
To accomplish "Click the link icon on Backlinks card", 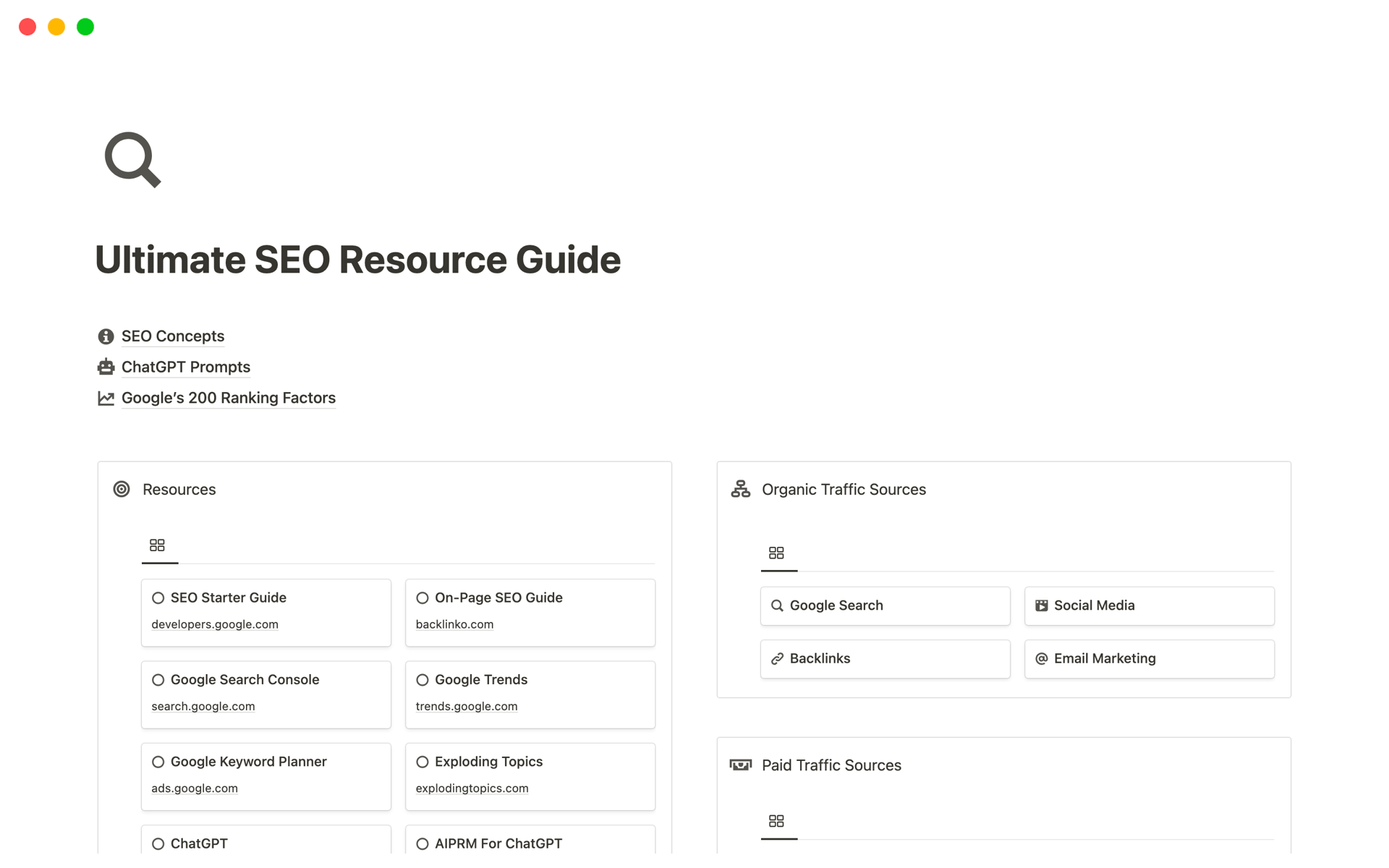I will pyautogui.click(x=777, y=658).
